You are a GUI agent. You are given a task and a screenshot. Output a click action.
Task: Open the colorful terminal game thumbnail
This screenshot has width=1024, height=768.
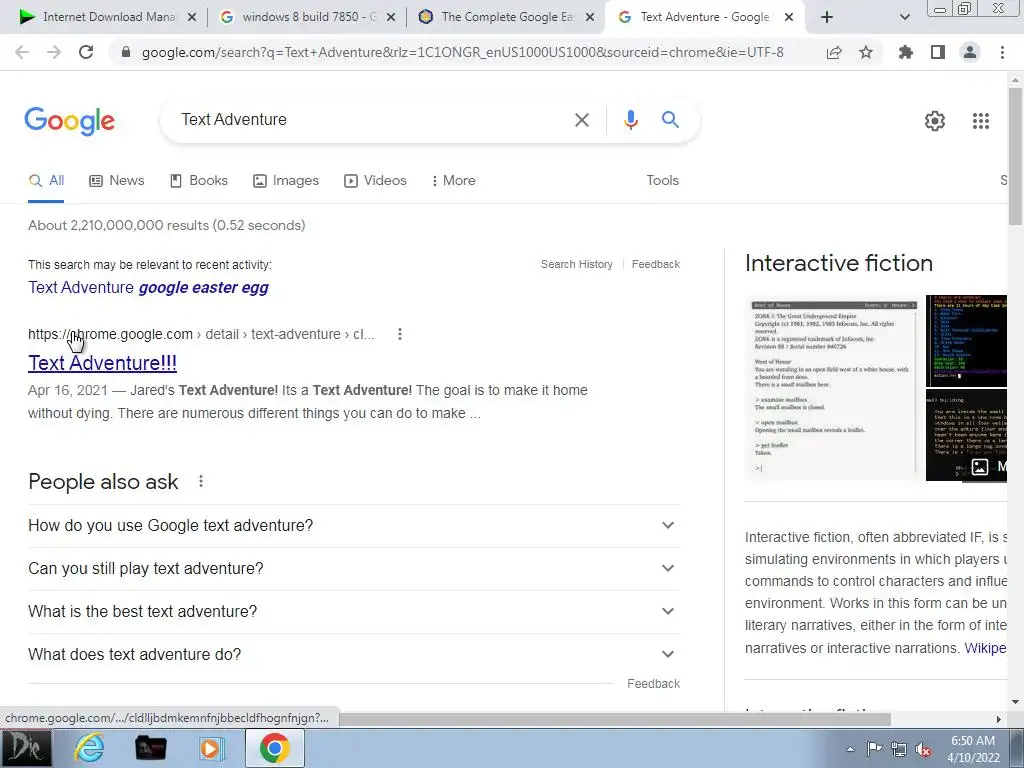click(x=967, y=341)
